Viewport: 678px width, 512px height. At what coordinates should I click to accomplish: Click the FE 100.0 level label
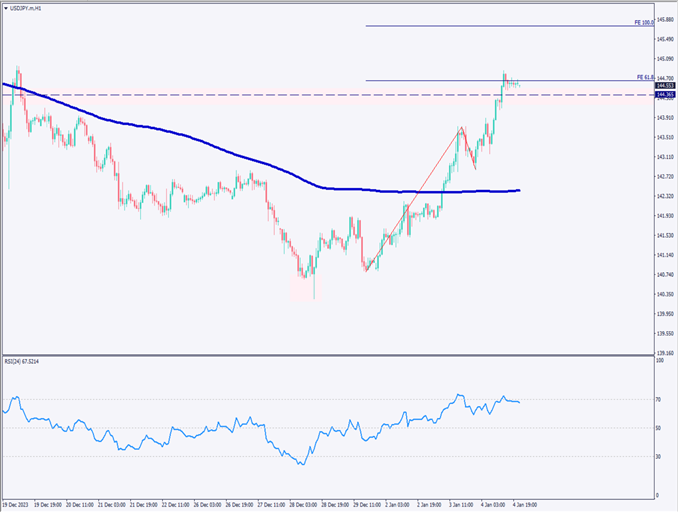tap(644, 21)
